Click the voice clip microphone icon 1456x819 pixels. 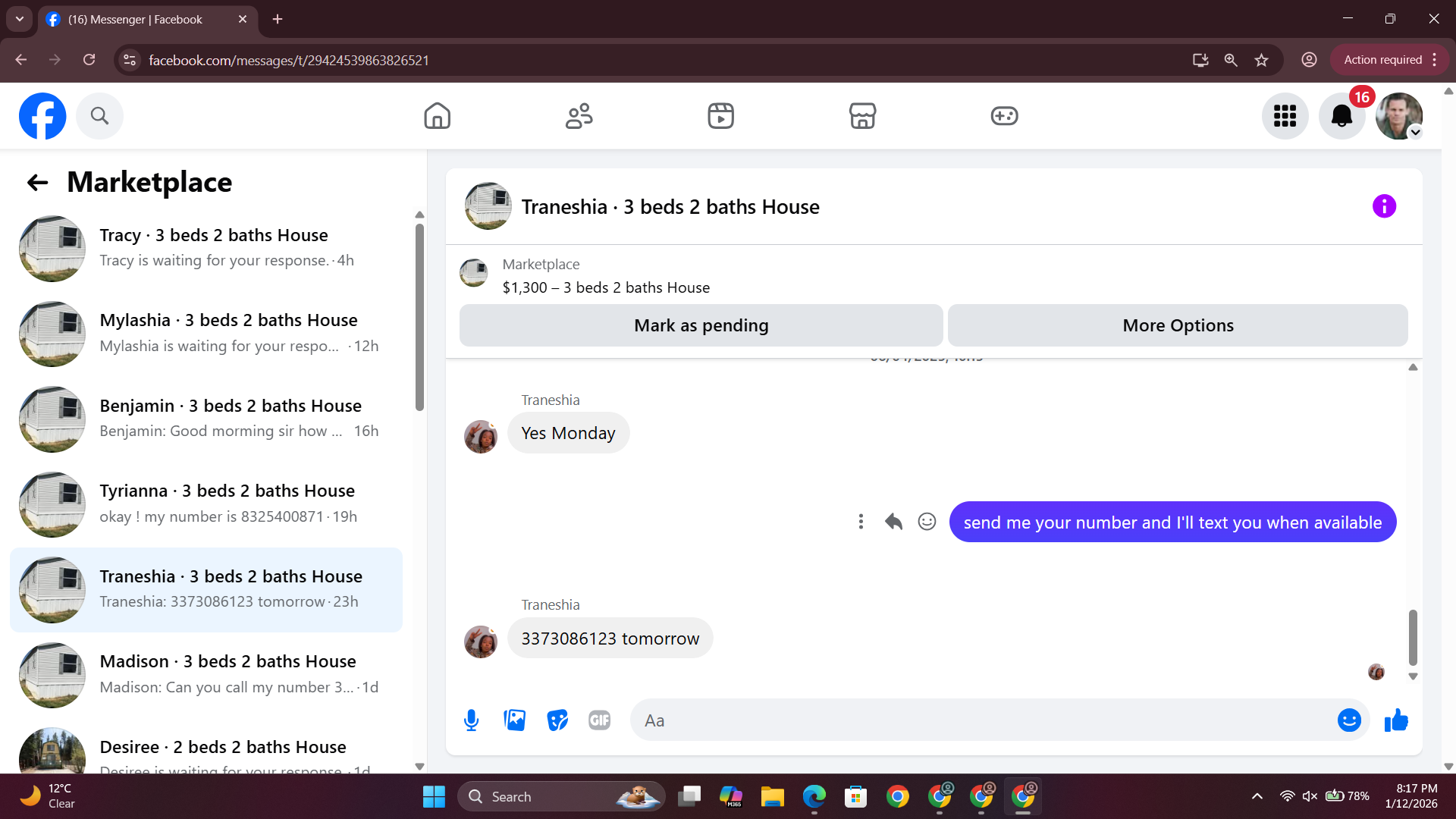pos(471,720)
